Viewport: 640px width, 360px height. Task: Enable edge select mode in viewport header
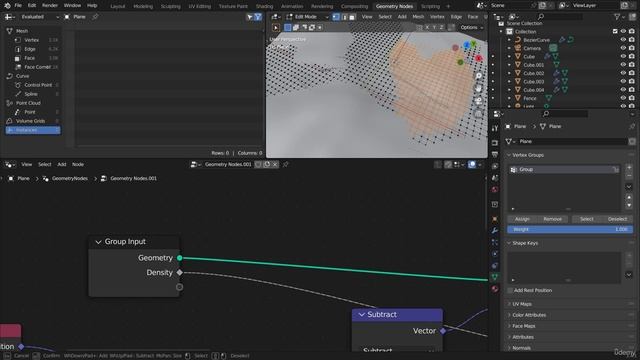pos(344,17)
